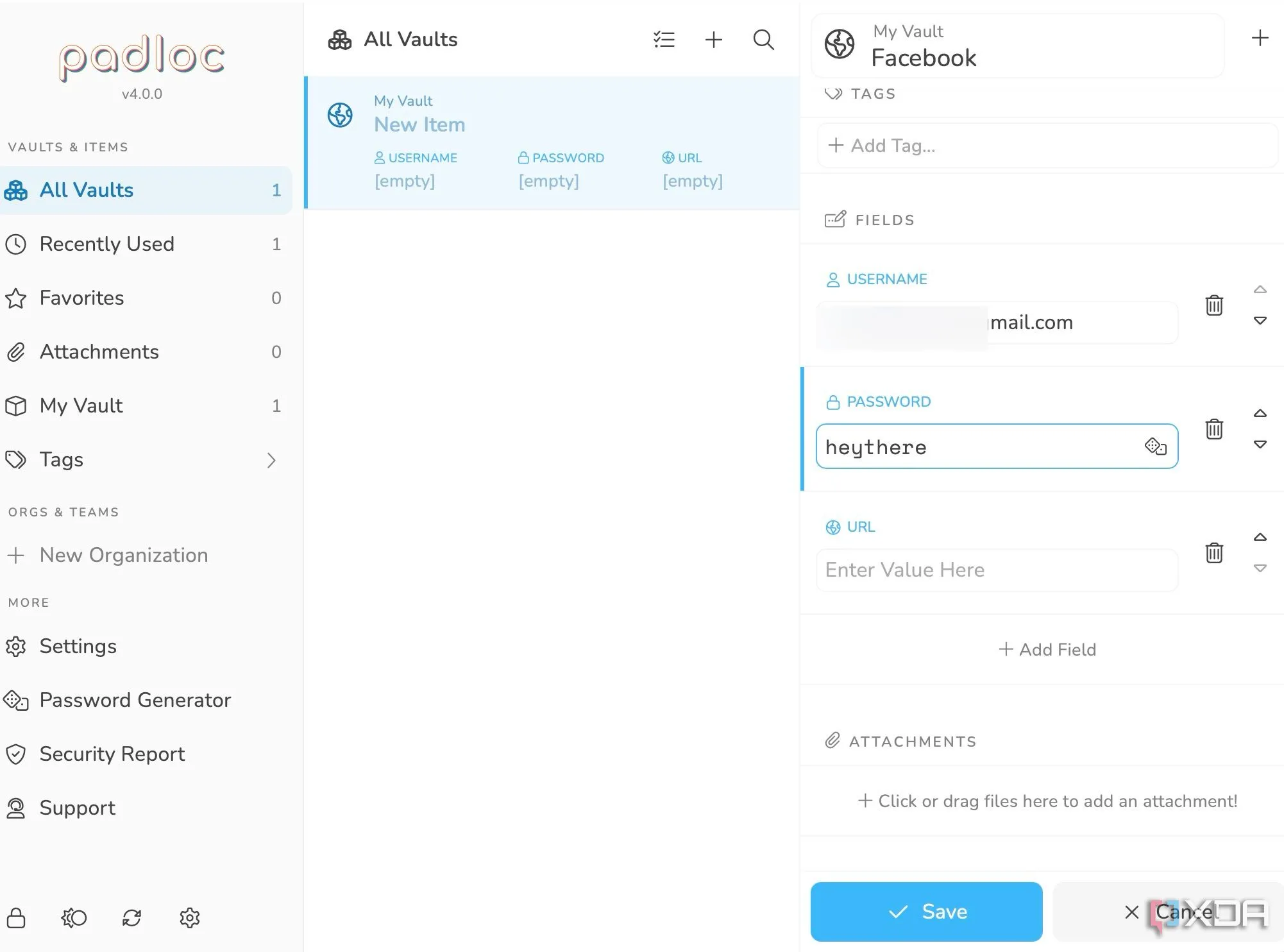Delete the Username field with its trash icon

[x=1213, y=305]
